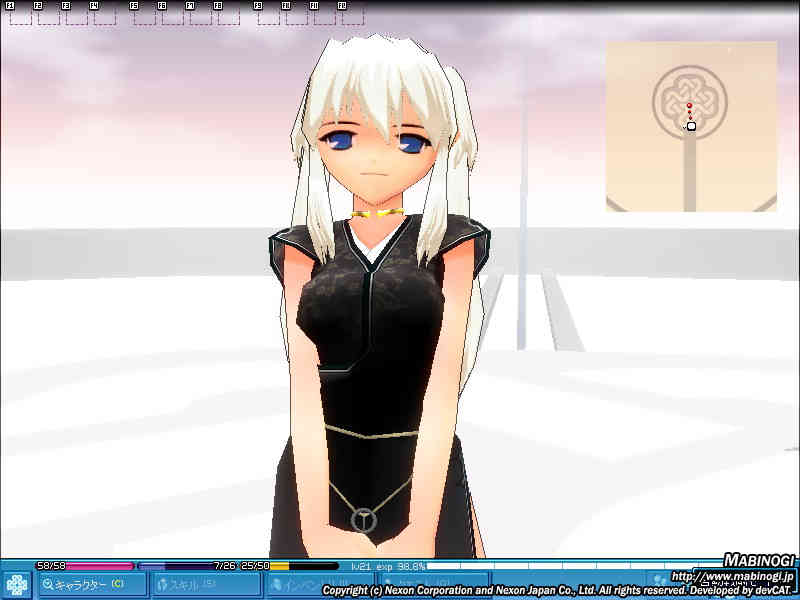Click the F1 hotkey slot
The height and width of the screenshot is (600, 800).
pos(21,14)
